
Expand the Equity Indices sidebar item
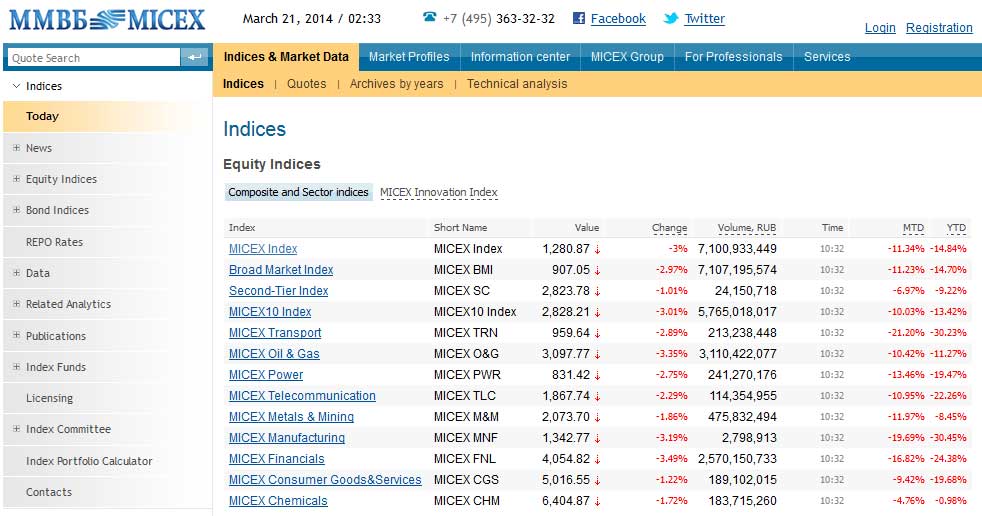point(16,179)
